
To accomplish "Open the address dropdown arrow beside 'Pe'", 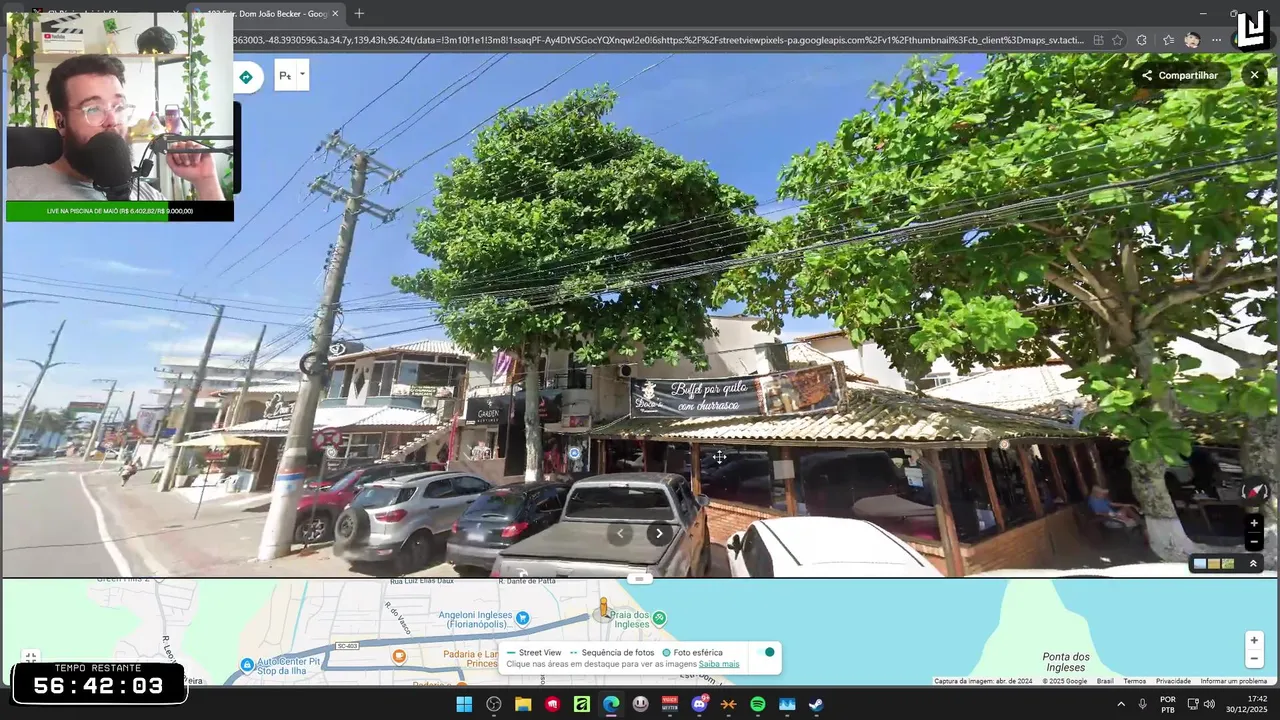I will 302,73.
